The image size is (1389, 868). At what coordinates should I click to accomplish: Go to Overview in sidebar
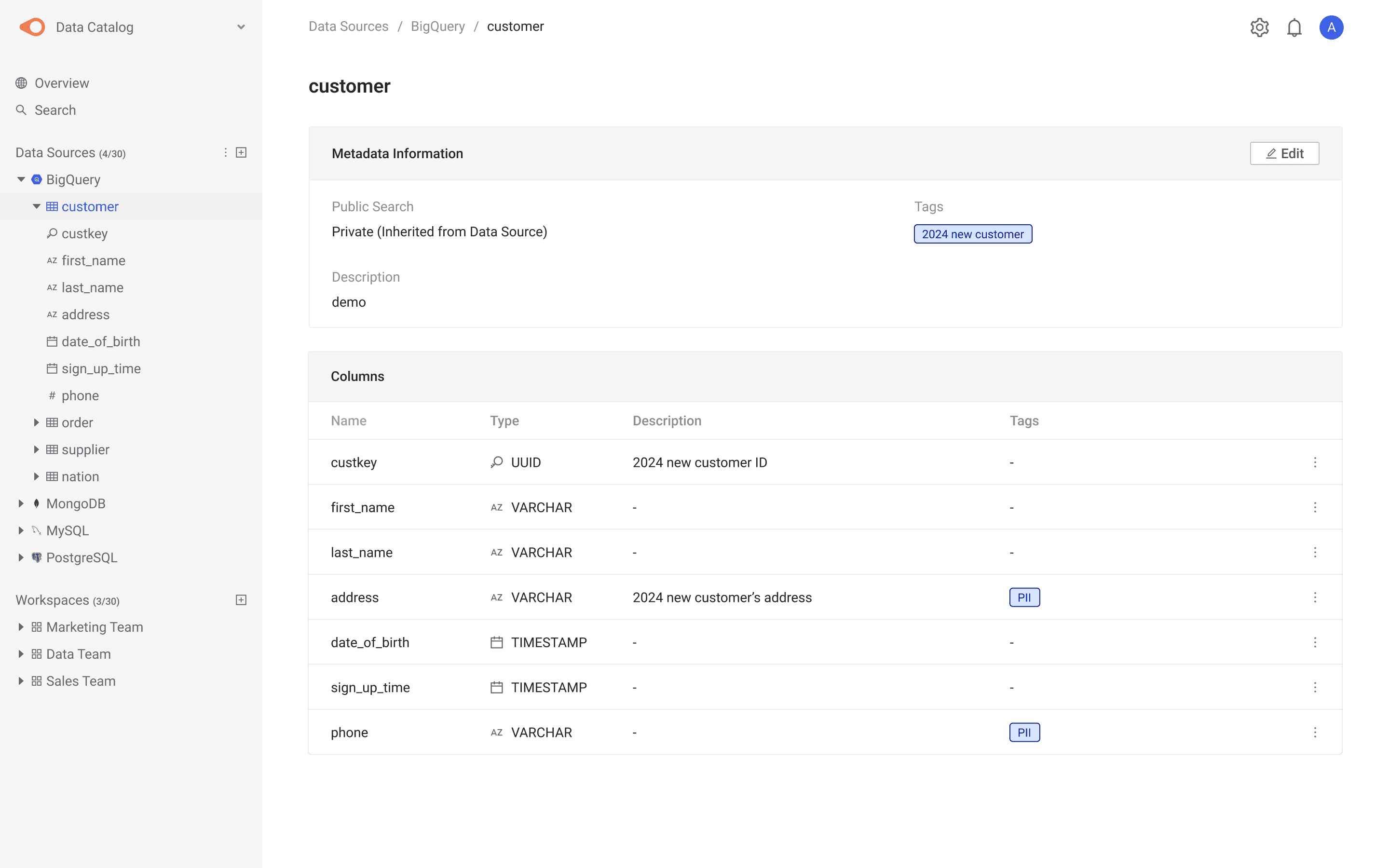pyautogui.click(x=61, y=83)
